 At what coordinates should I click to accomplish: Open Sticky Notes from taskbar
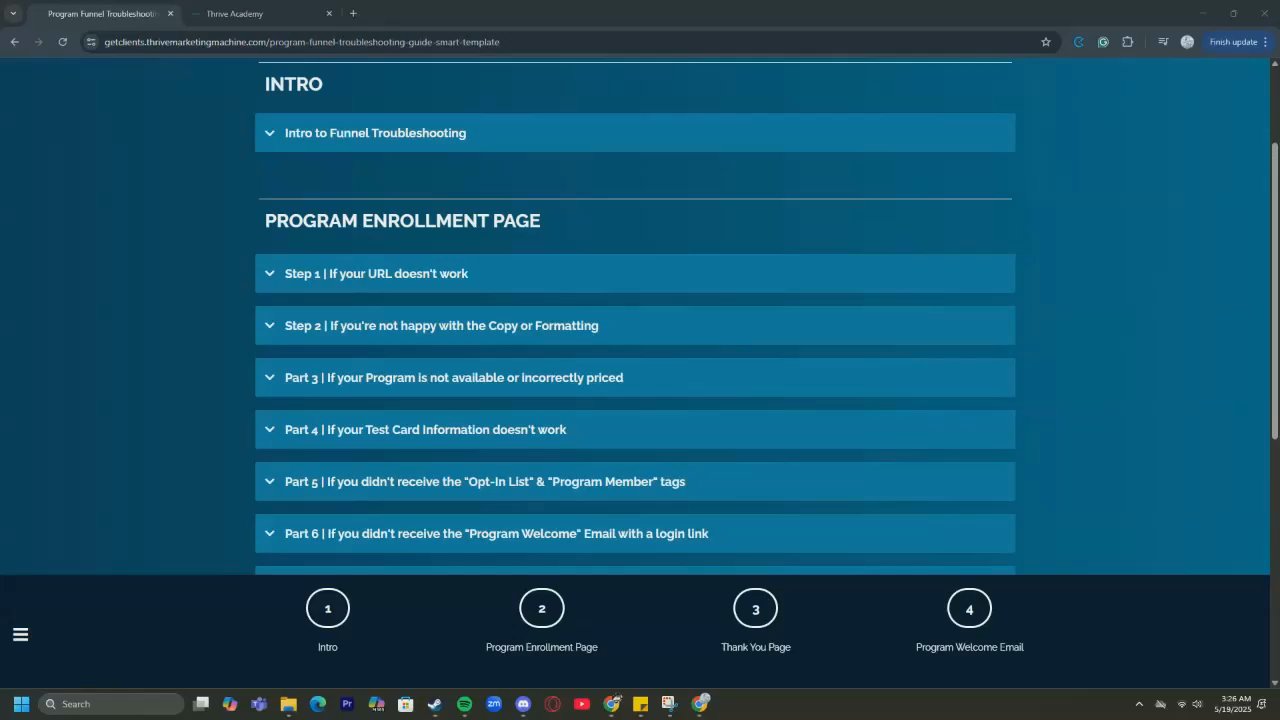[640, 704]
